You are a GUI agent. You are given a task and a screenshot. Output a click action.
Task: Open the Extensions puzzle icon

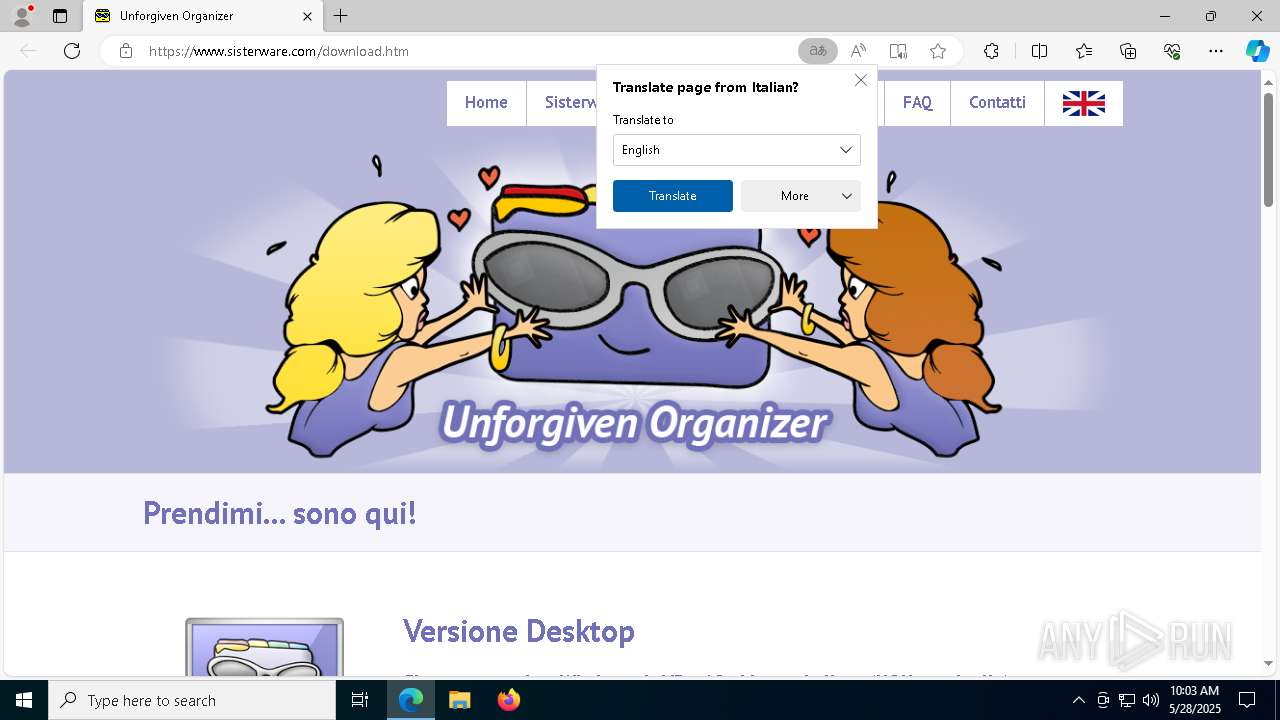[991, 51]
